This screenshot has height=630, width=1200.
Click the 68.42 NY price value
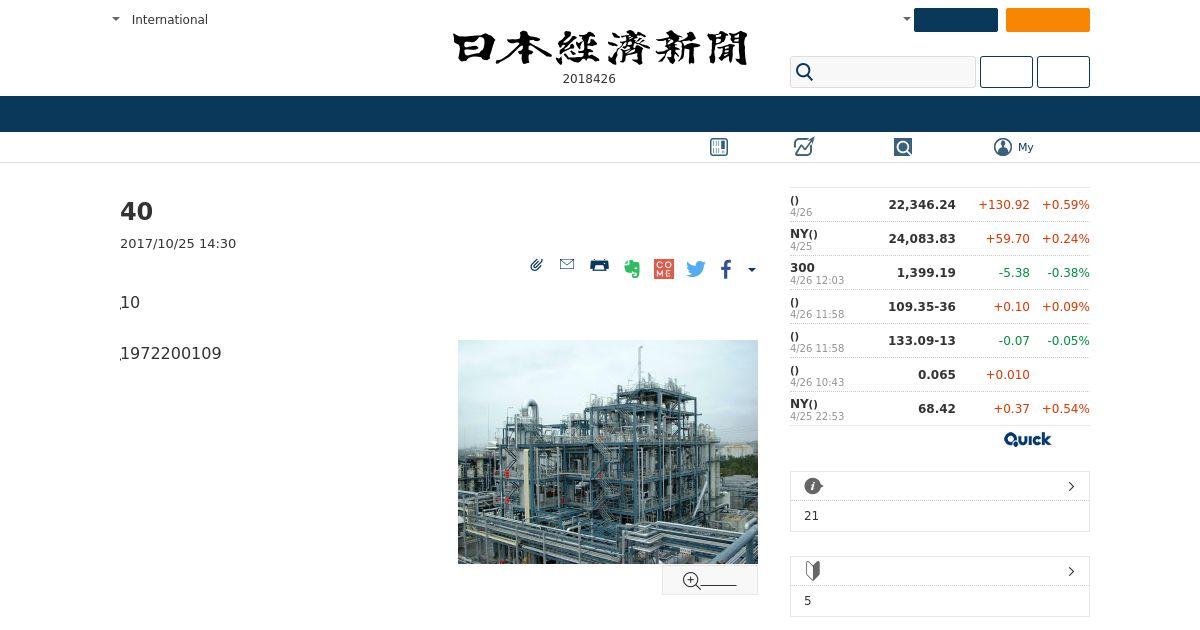tap(937, 408)
